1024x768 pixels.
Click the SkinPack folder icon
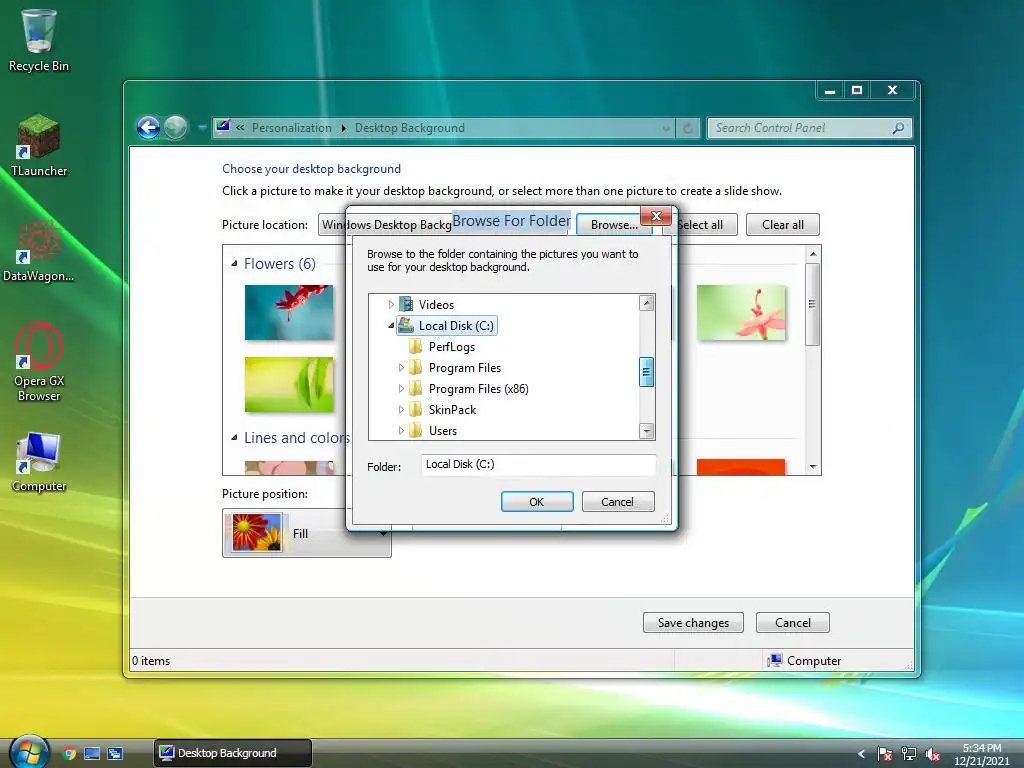[415, 409]
